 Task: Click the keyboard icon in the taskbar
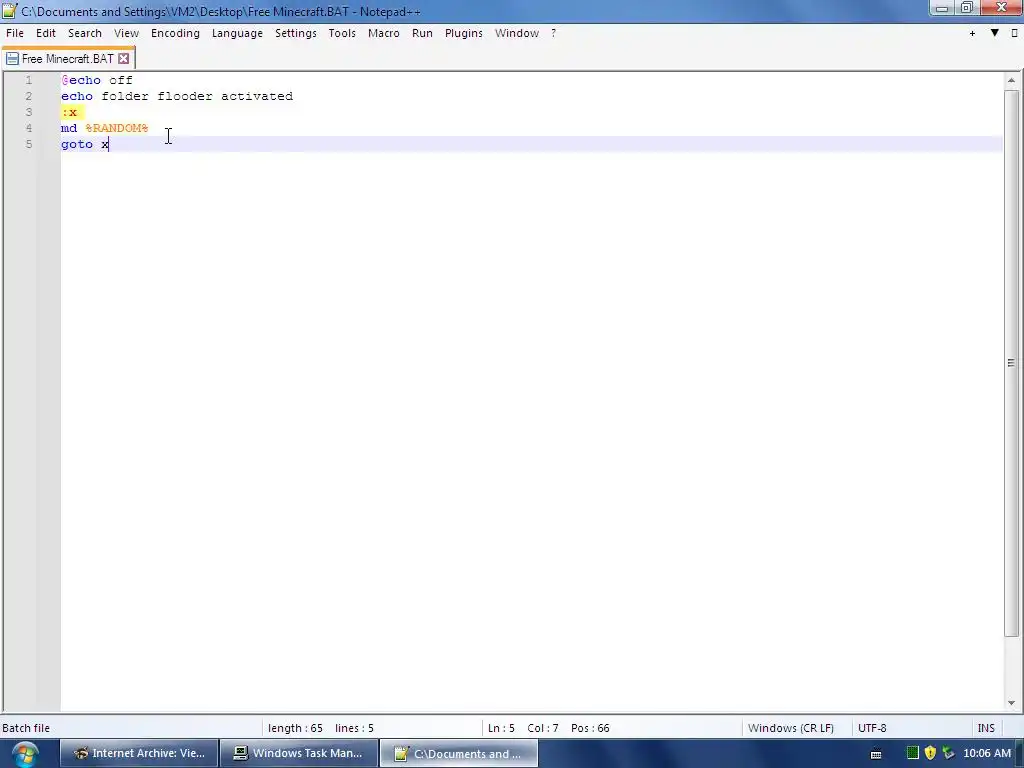tap(876, 754)
